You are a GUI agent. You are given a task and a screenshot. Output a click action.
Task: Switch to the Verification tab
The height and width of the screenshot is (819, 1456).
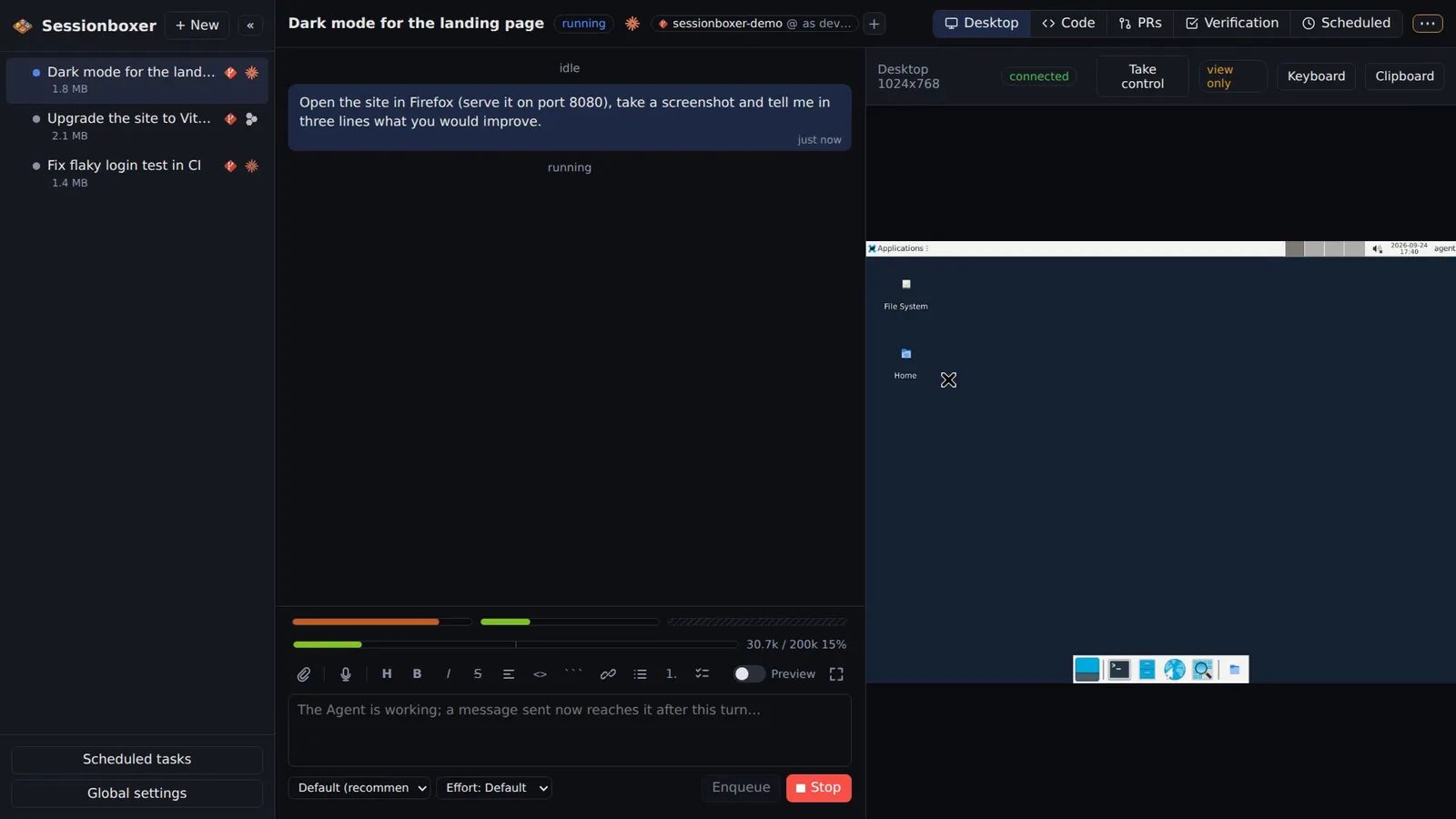1232,24
